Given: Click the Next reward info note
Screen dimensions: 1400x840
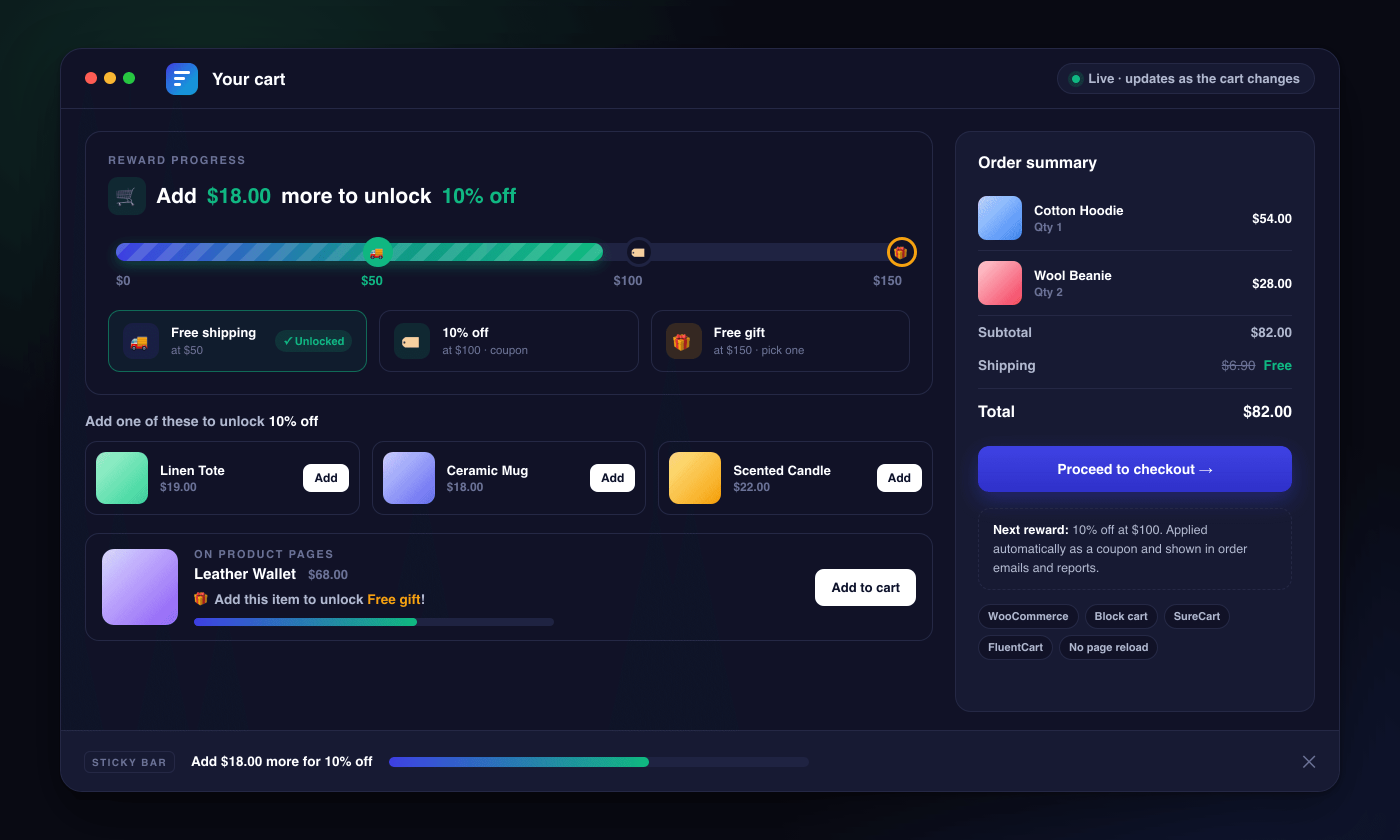Looking at the screenshot, I should (x=1134, y=549).
